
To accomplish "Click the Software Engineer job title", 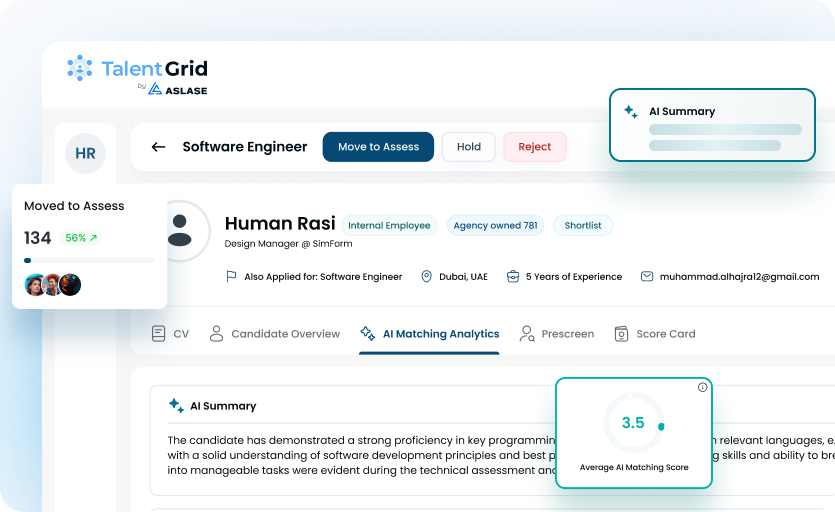I will click(x=245, y=147).
